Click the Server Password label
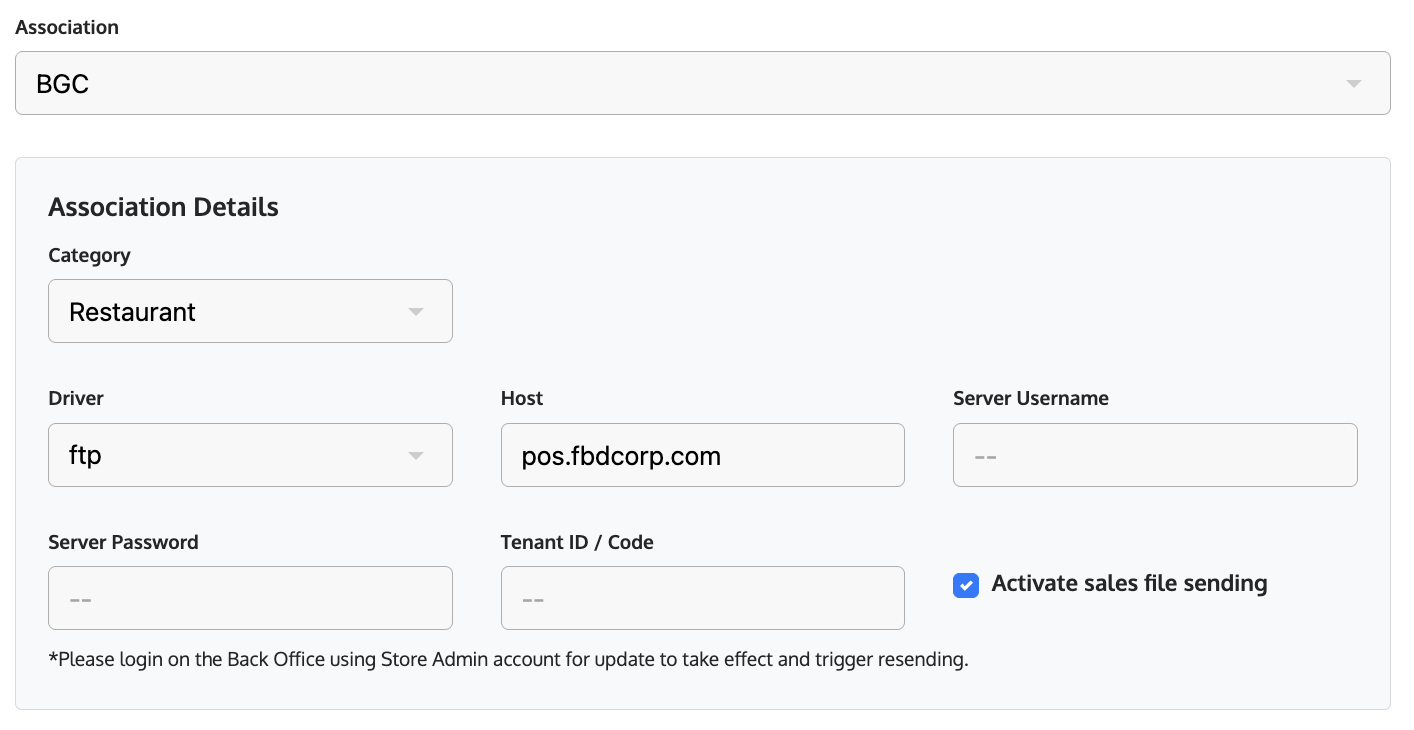This screenshot has width=1414, height=730. click(123, 542)
